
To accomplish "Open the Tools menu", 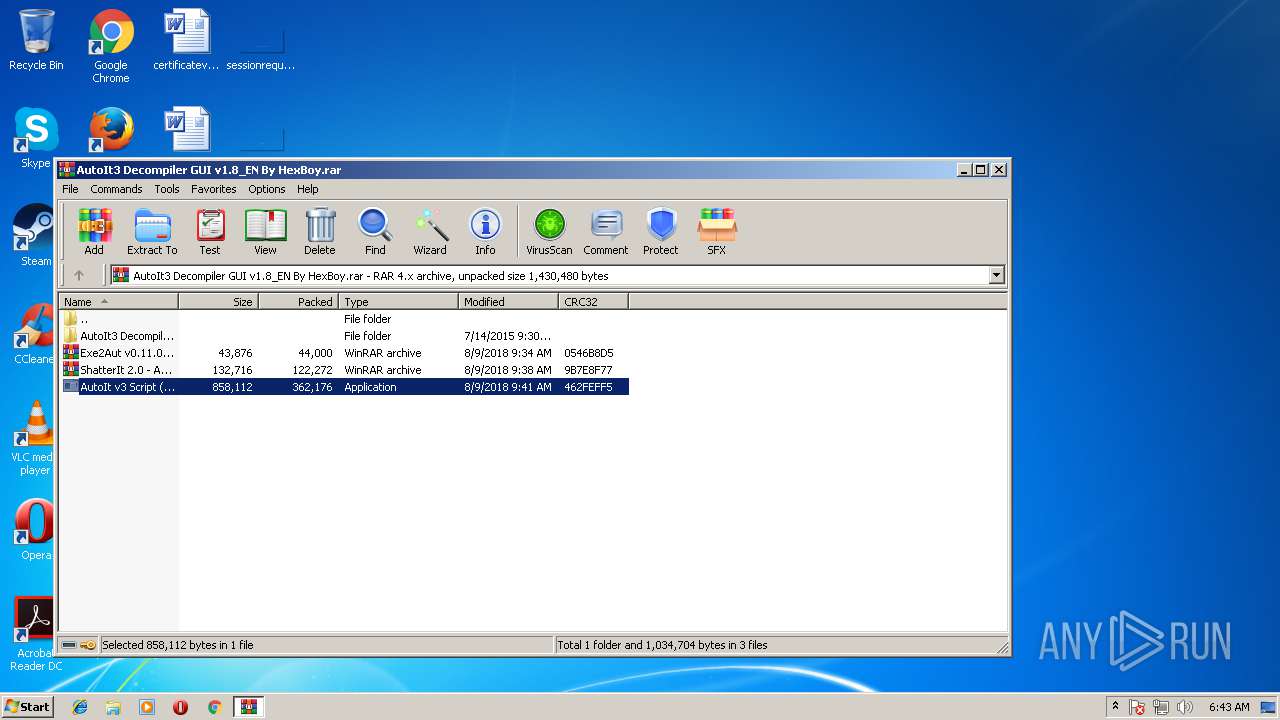I will pyautogui.click(x=167, y=189).
